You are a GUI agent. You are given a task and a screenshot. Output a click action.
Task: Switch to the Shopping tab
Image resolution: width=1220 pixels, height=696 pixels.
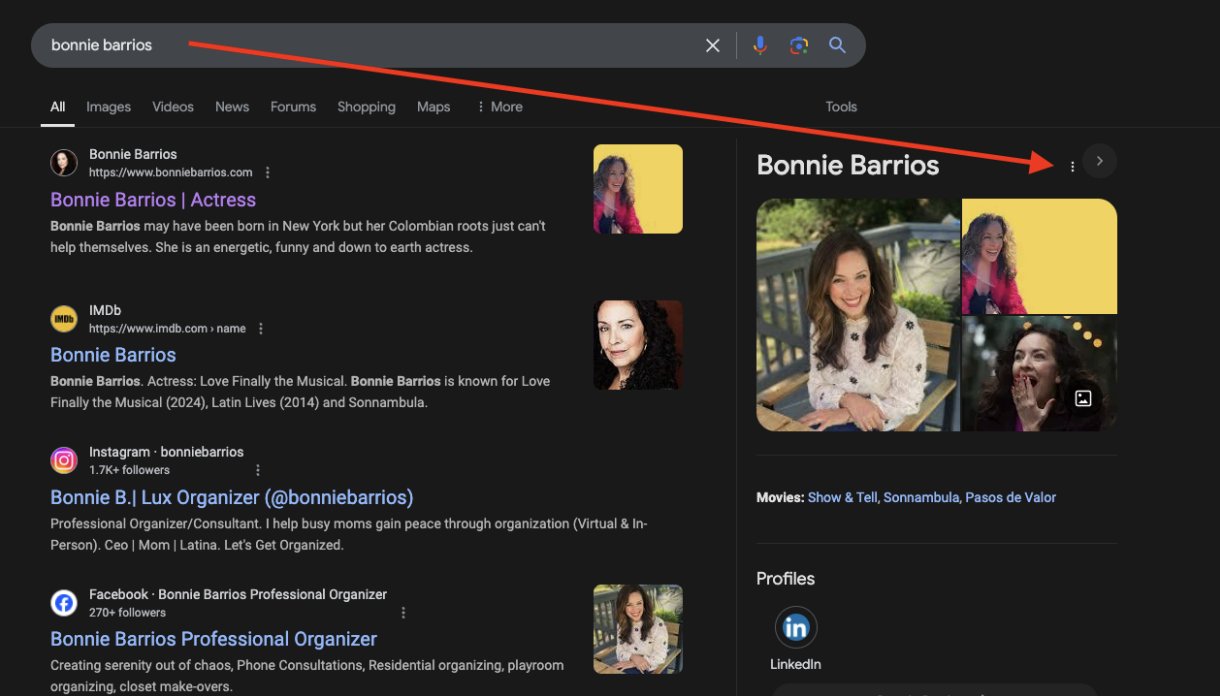pyautogui.click(x=366, y=107)
